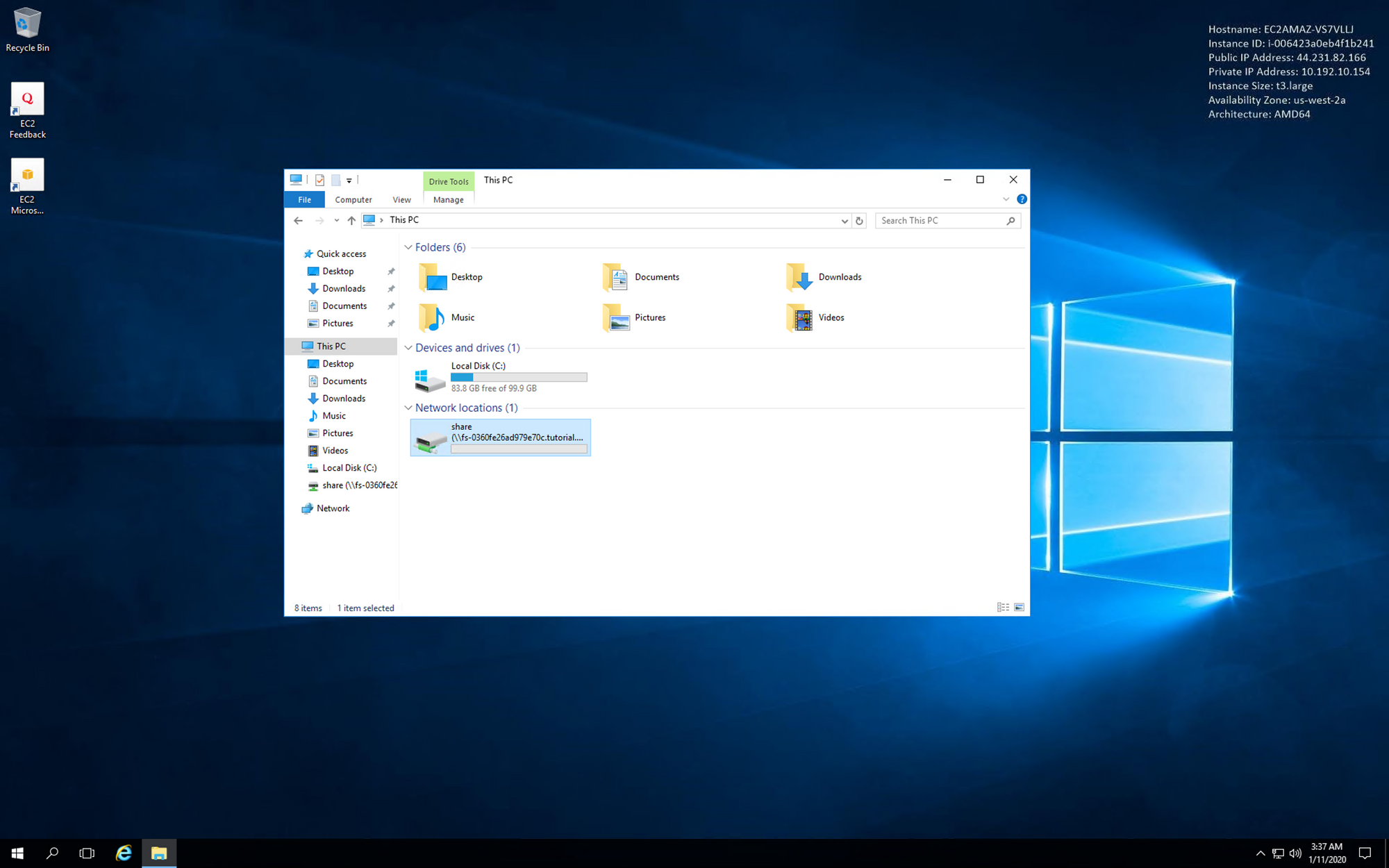Open the address bar history dropdown
This screenshot has width=1389, height=868.
point(845,221)
